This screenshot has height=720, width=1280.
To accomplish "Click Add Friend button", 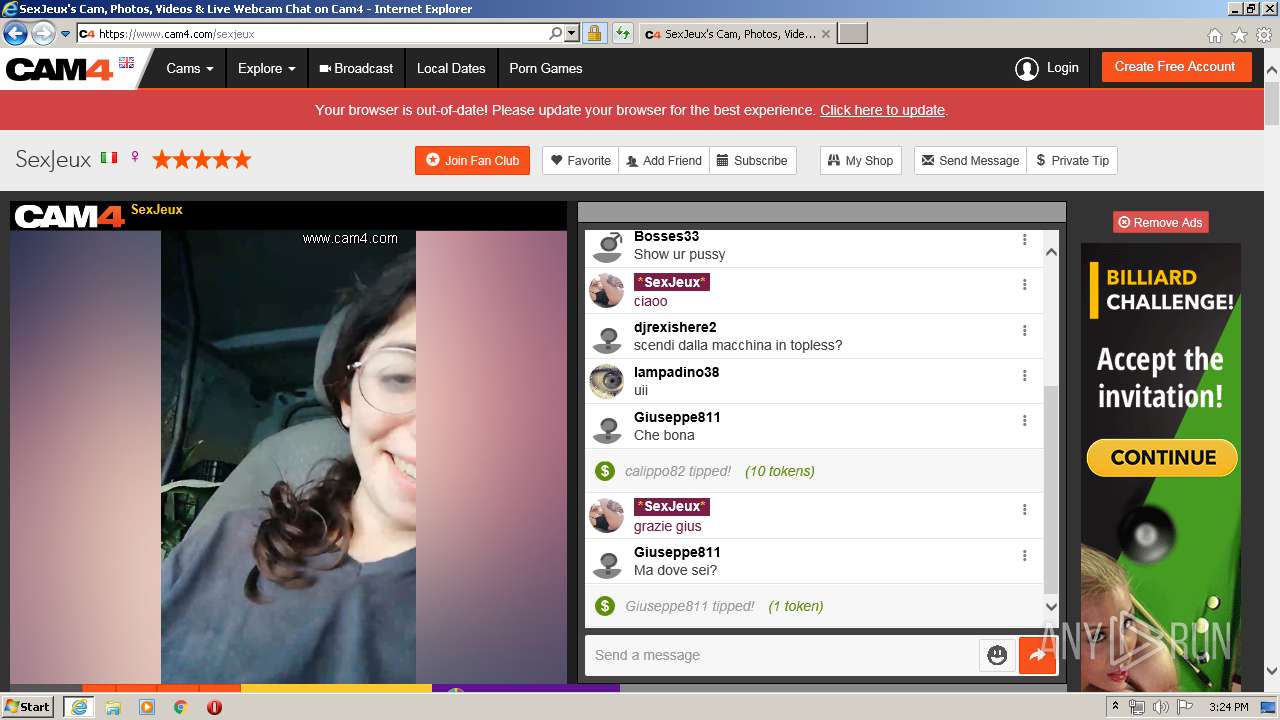I will [x=663, y=160].
